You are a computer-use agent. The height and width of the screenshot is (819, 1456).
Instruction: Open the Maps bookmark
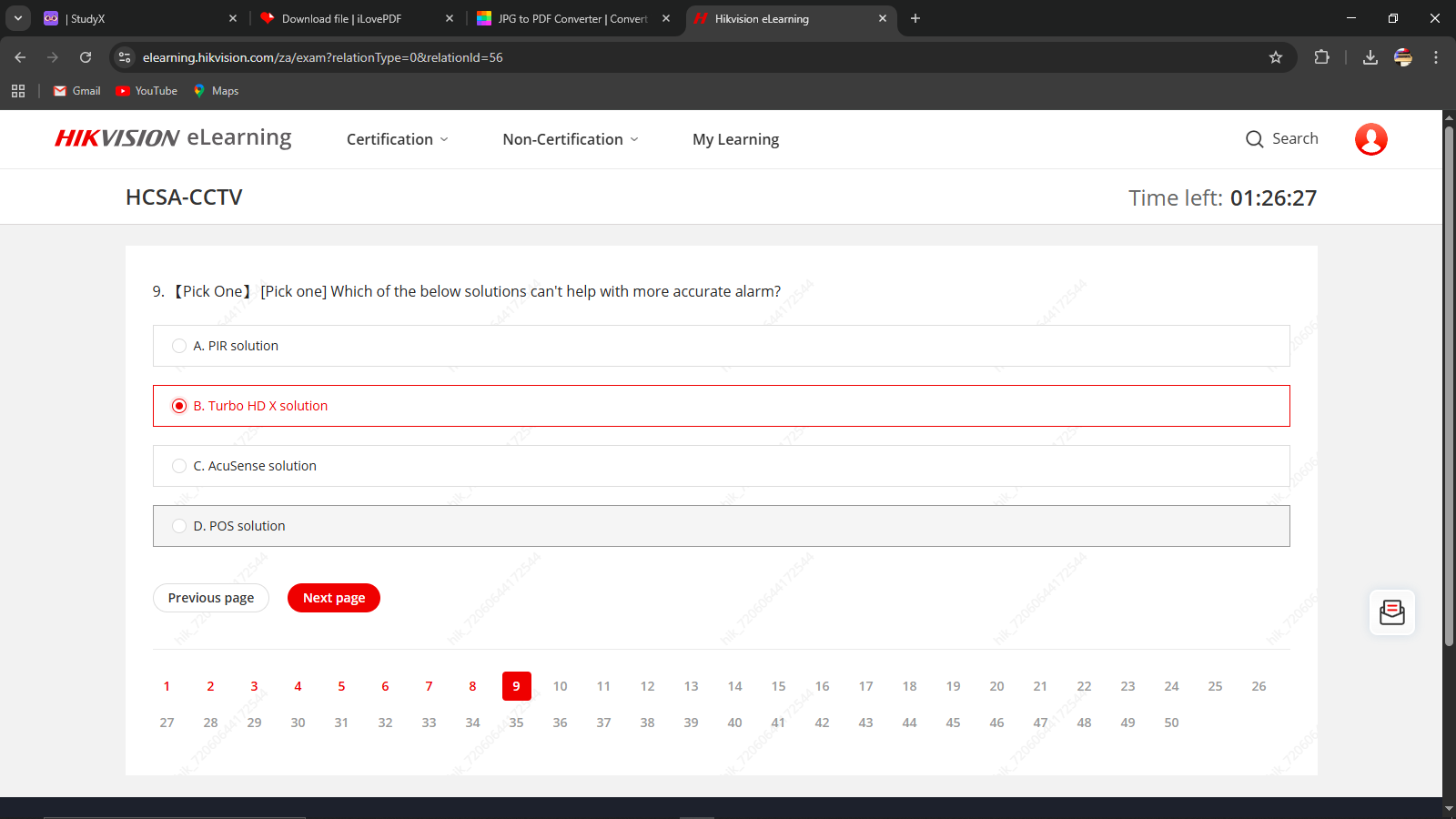pyautogui.click(x=216, y=91)
